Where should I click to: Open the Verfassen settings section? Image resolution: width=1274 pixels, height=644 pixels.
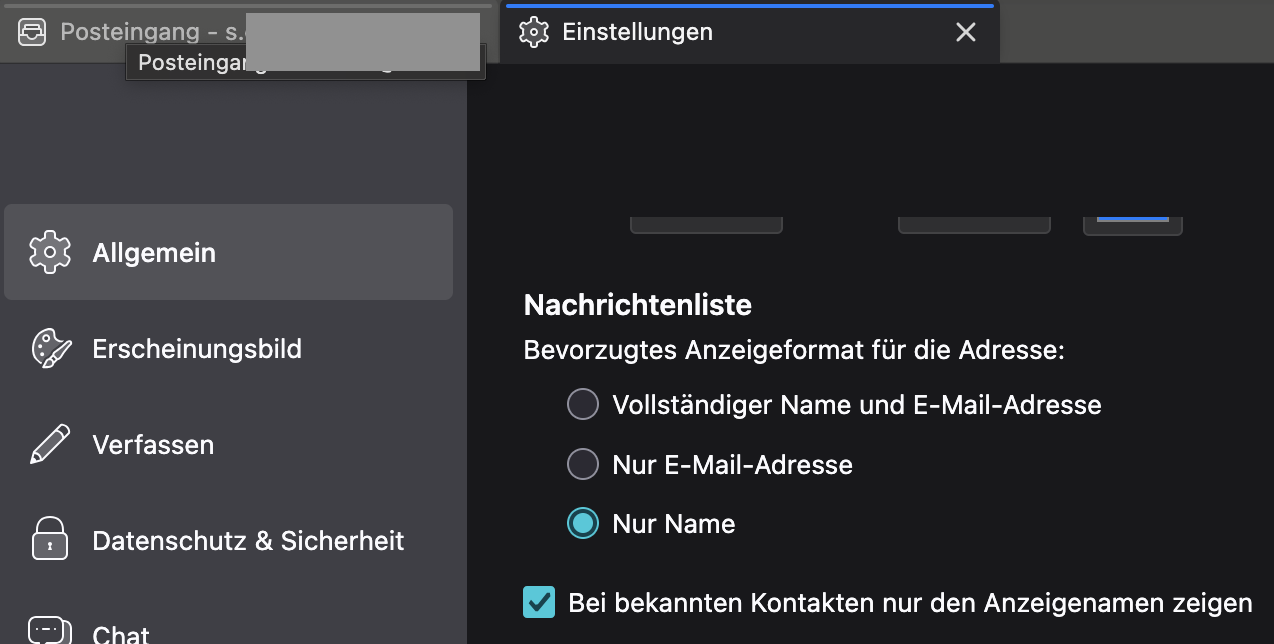click(153, 445)
